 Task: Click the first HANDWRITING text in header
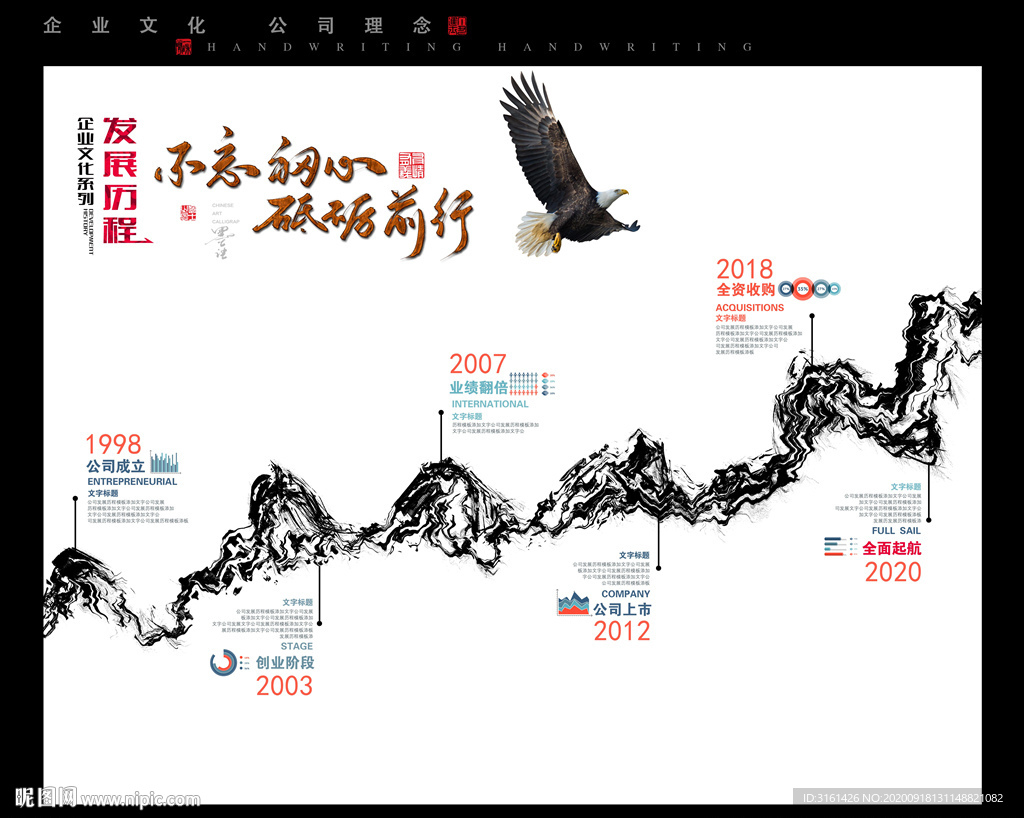click(334, 47)
